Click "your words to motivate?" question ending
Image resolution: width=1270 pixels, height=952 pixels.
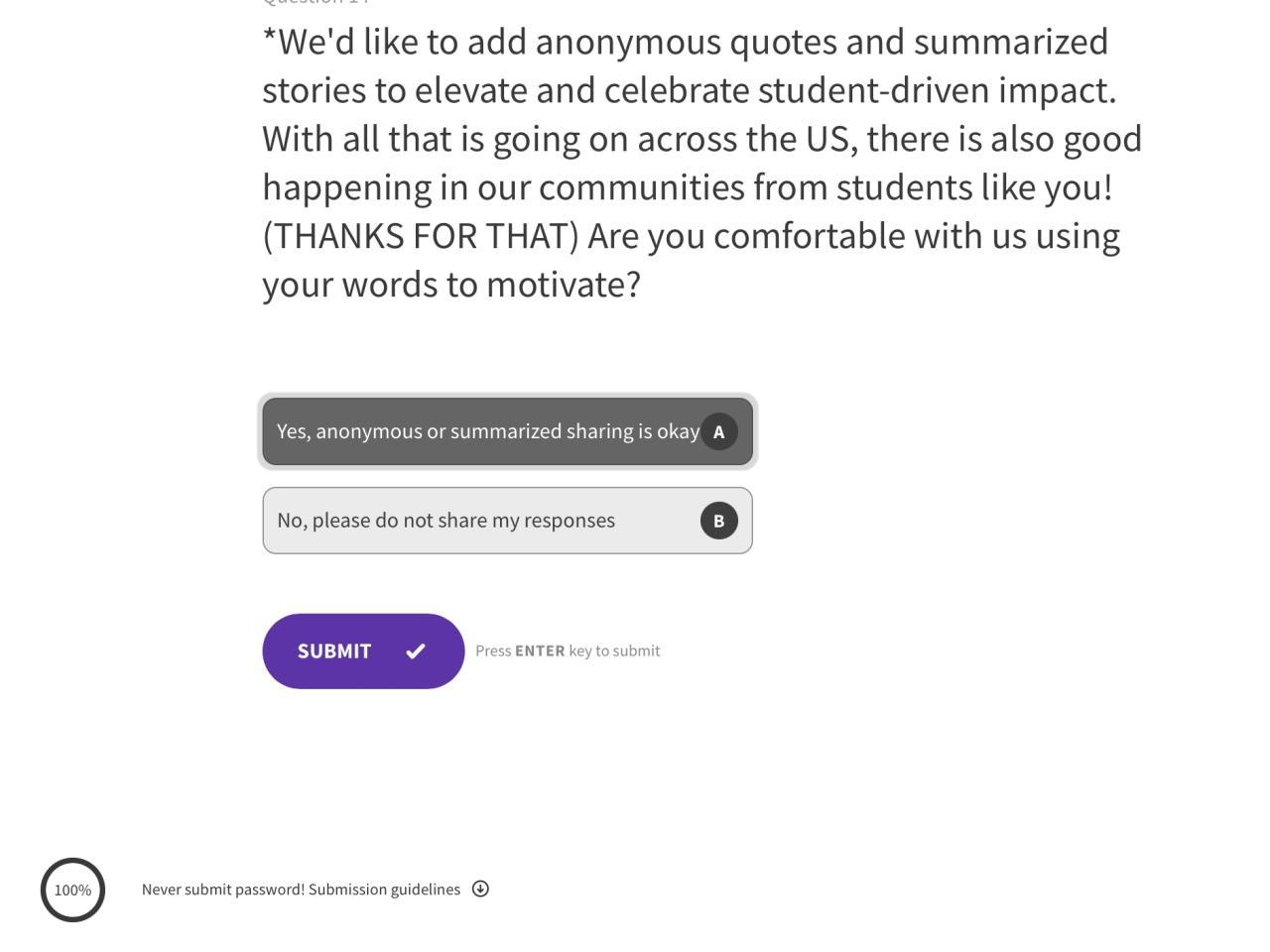[451, 285]
